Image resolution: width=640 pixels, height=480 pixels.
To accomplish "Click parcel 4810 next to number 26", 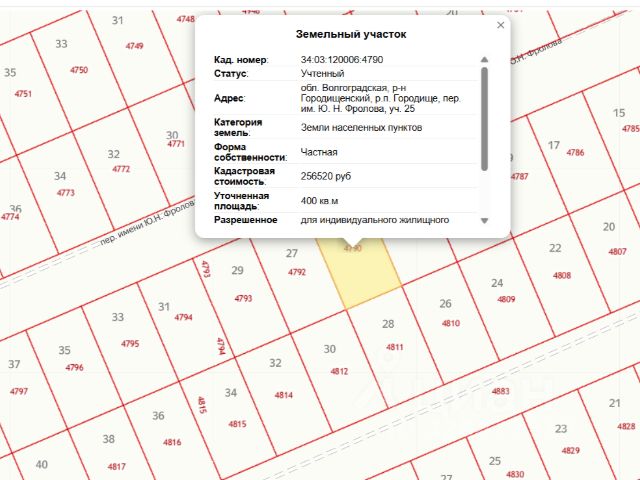I will click(x=451, y=323).
